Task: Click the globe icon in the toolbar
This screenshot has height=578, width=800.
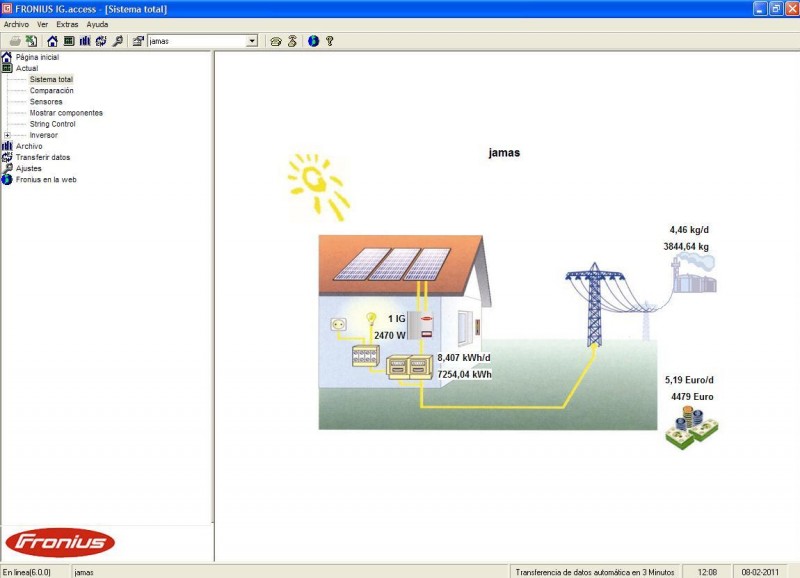Action: click(x=313, y=41)
